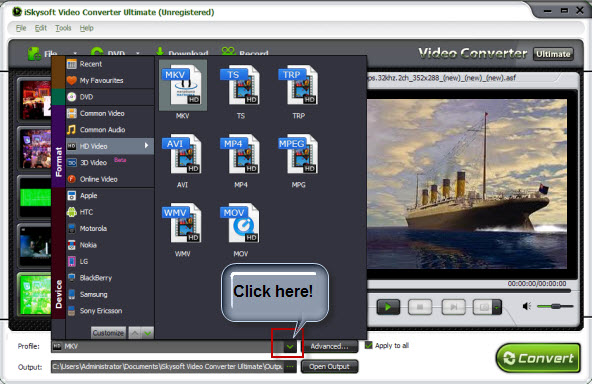Select the MPEG HD format icon
592x384 pixels.
[298, 154]
